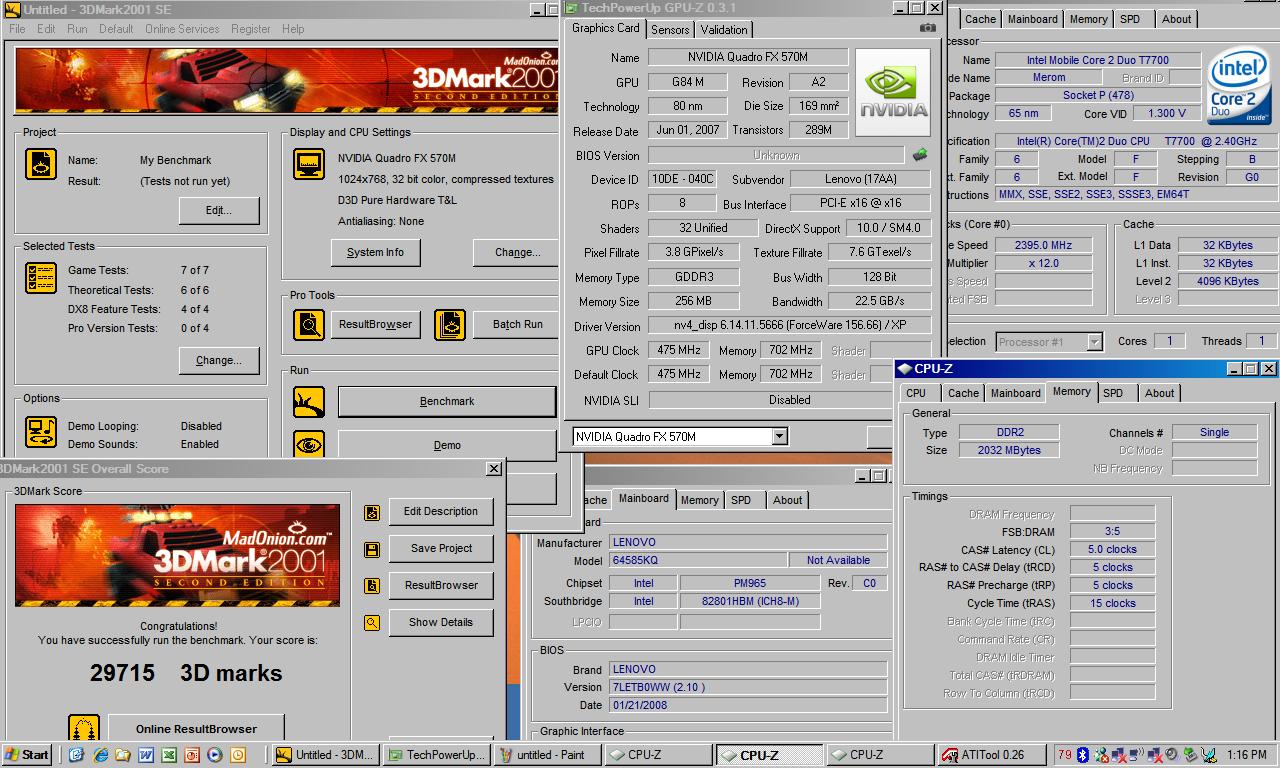The image size is (1280, 768).
Task: Click the floppy disk Save Project icon
Action: pos(372,549)
